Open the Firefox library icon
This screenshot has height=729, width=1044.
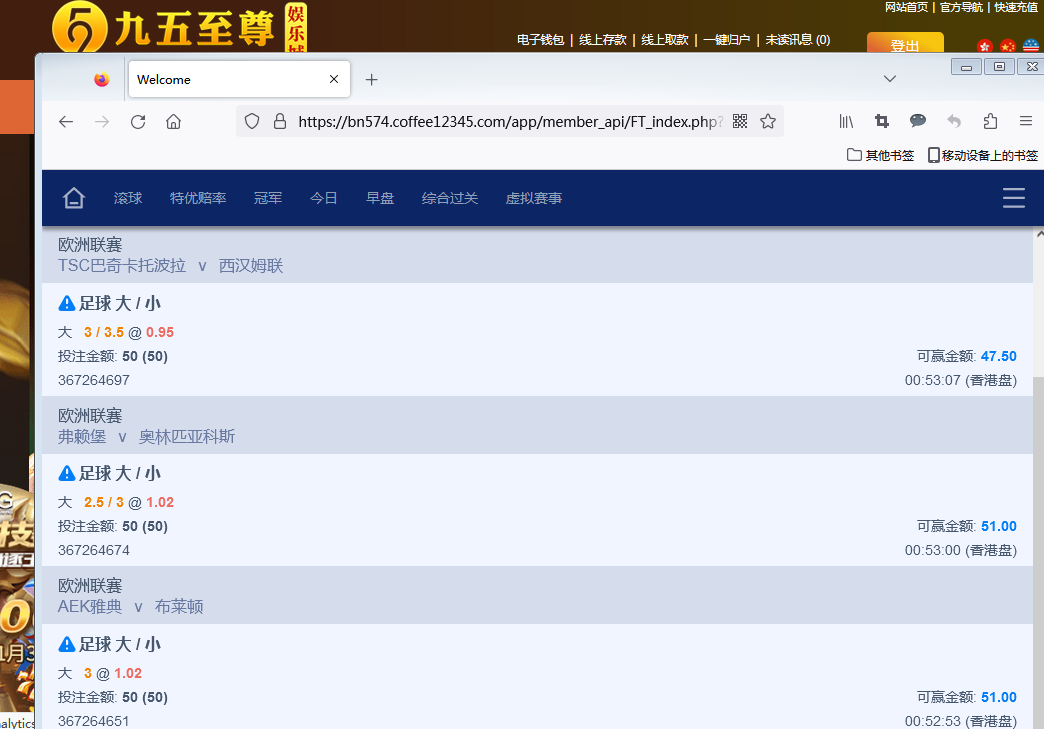tap(846, 121)
